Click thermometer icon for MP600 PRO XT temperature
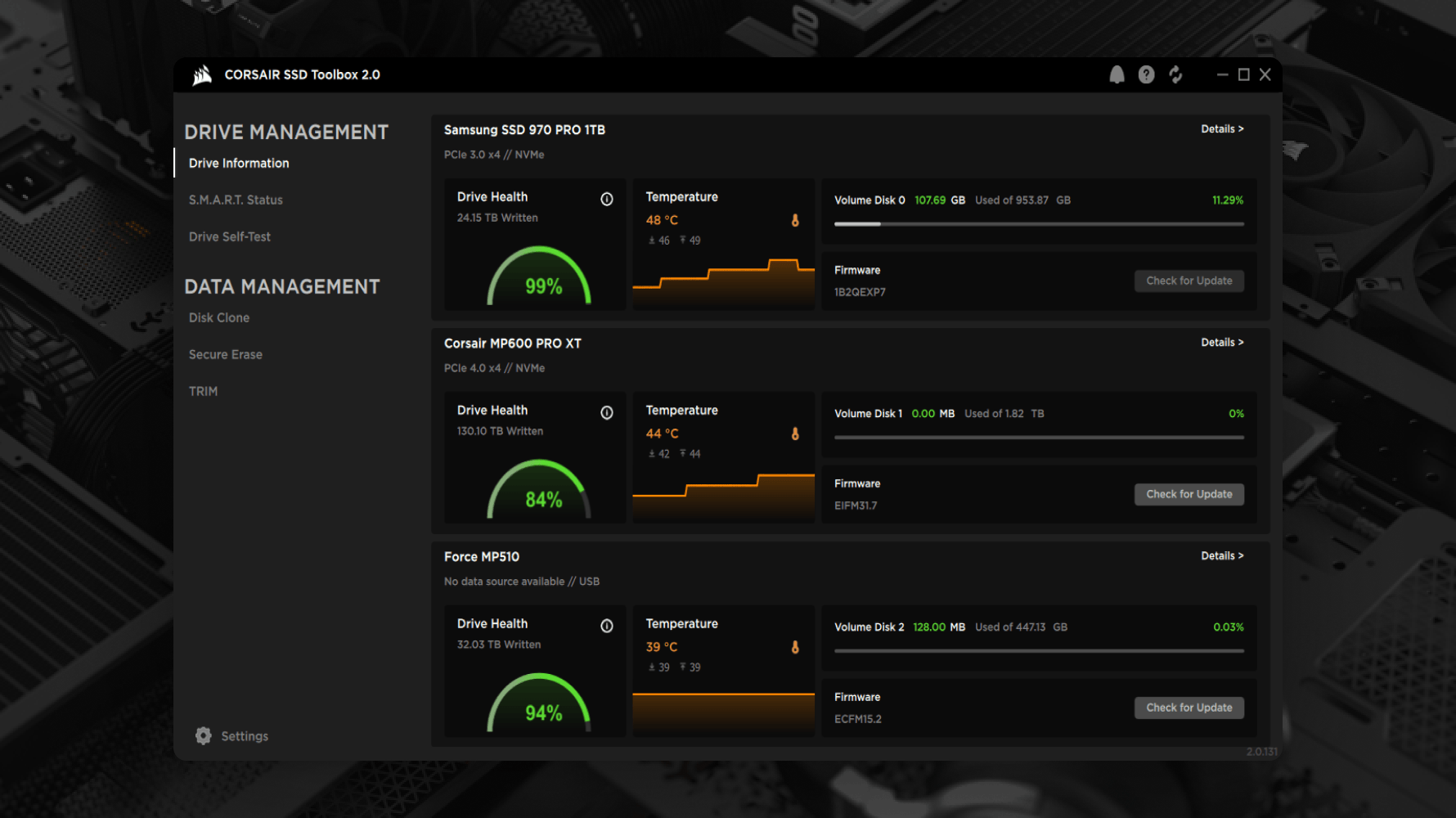Viewport: 1456px width, 818px height. click(795, 434)
